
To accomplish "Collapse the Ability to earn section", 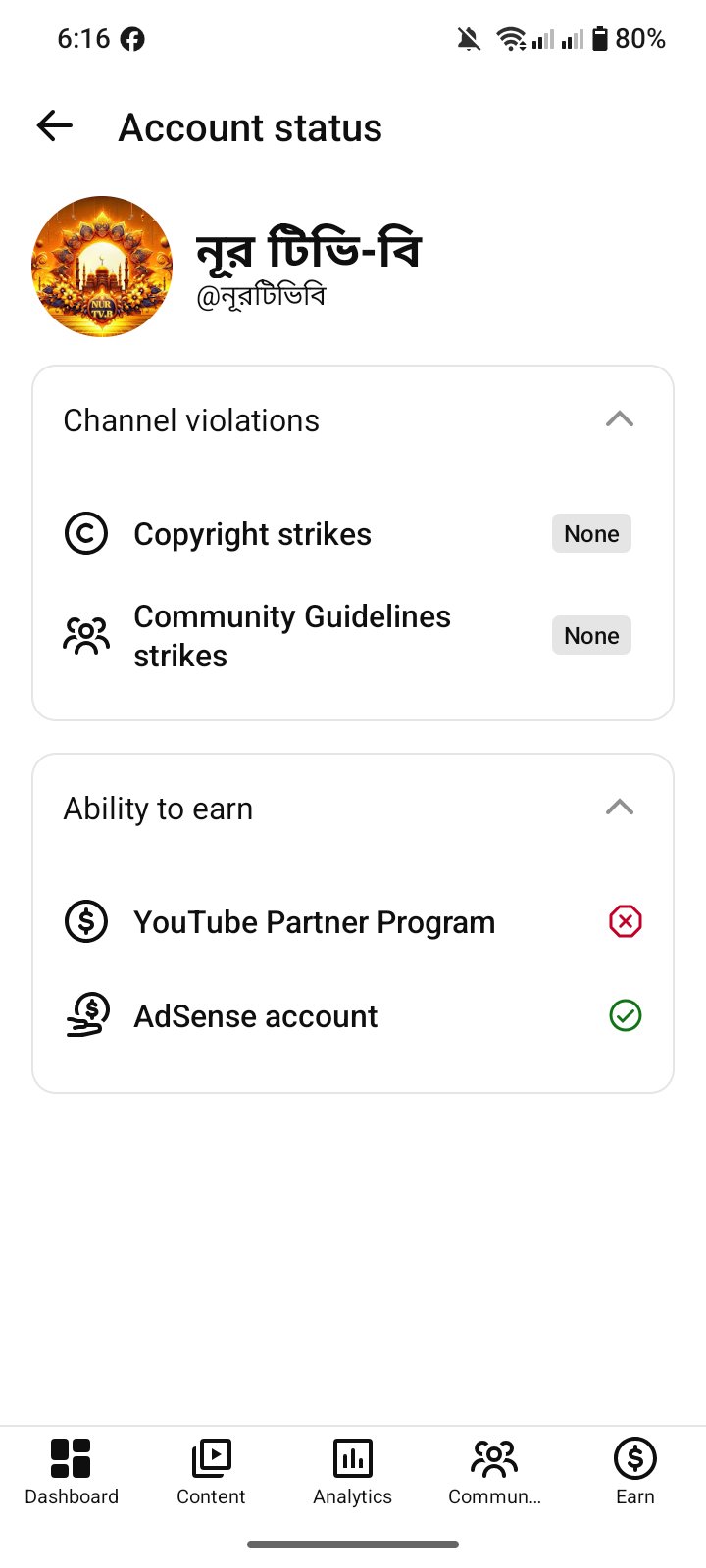I will point(620,808).
